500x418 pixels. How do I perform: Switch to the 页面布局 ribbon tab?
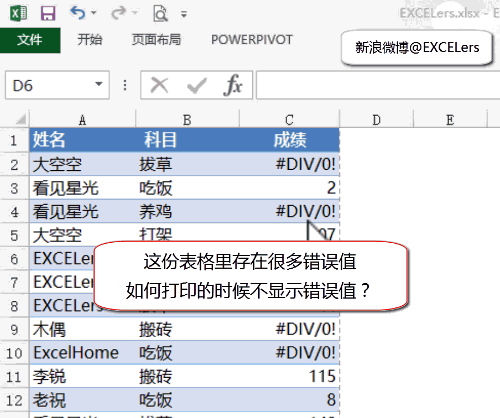(156, 40)
